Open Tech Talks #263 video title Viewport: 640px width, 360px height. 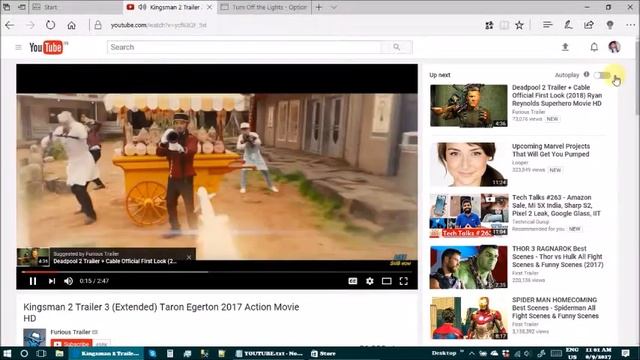[556, 205]
